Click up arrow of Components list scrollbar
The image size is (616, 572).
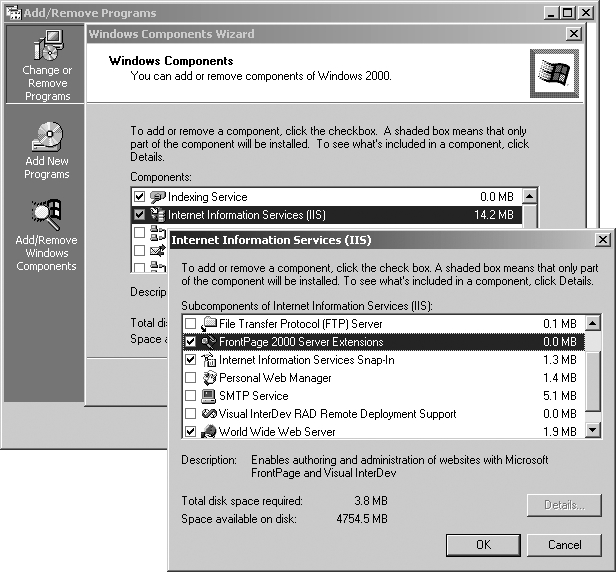point(530,196)
